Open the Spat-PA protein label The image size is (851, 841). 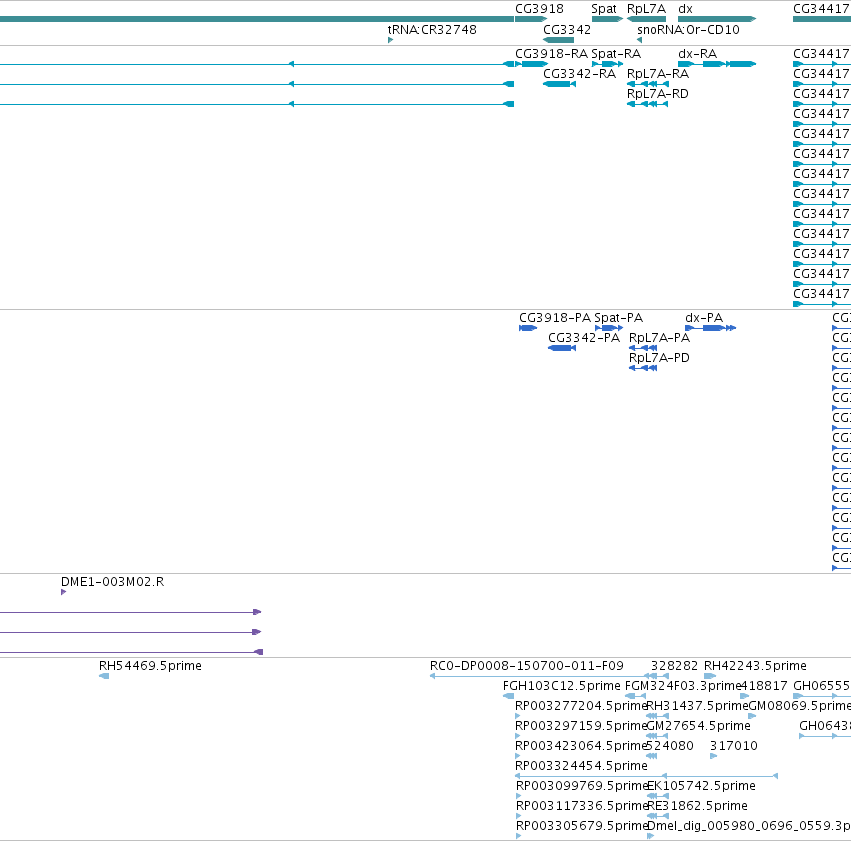point(618,317)
